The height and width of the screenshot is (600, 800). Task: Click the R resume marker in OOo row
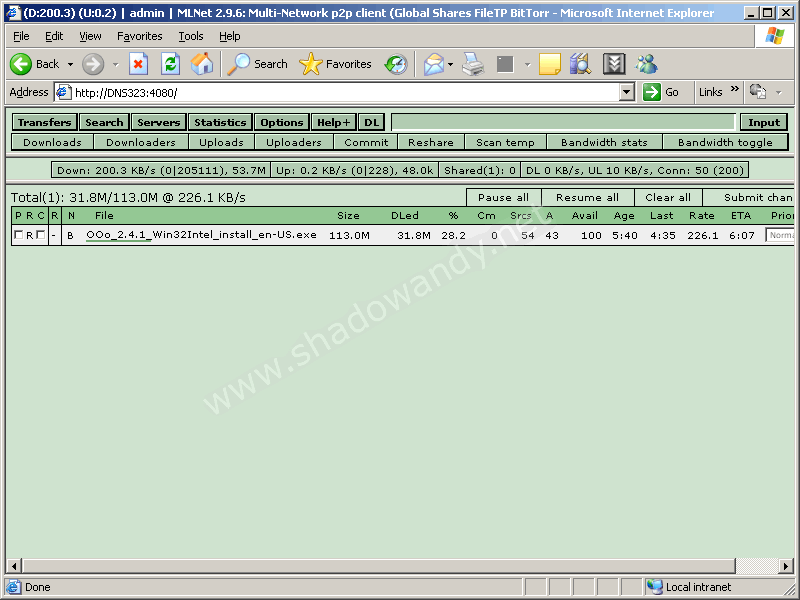[30, 235]
